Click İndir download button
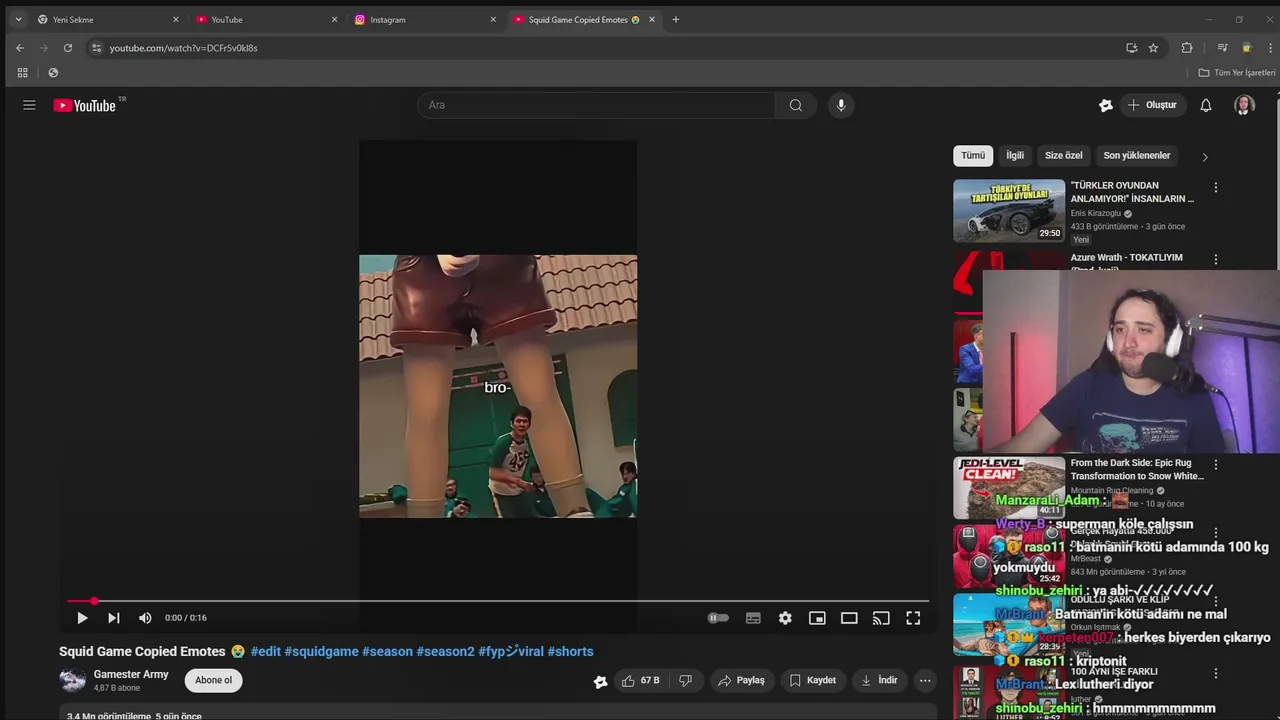 point(879,680)
